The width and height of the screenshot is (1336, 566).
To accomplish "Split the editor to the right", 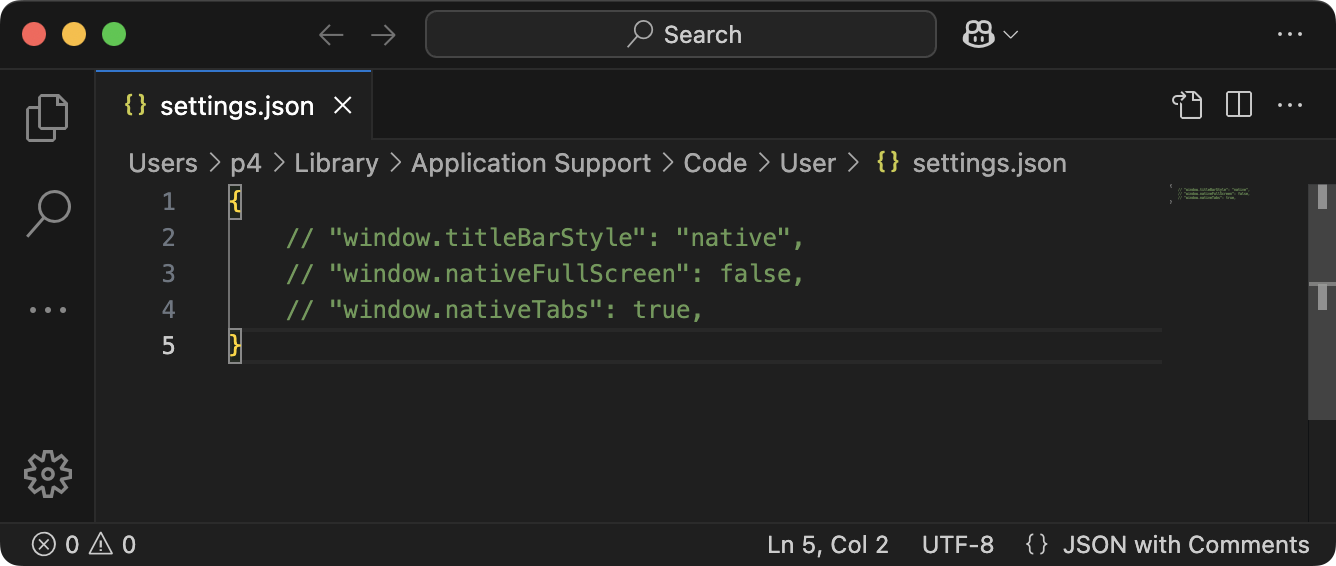I will (x=1239, y=105).
